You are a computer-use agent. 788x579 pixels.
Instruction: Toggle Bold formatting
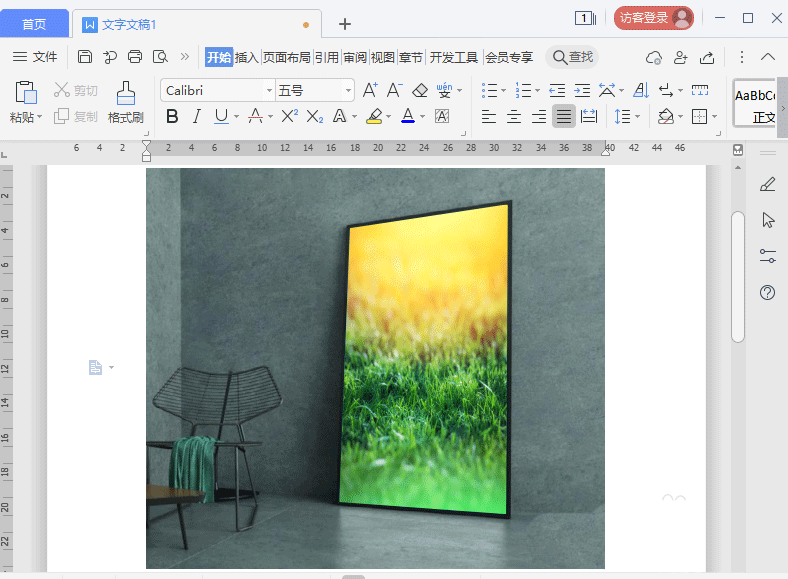click(x=172, y=117)
